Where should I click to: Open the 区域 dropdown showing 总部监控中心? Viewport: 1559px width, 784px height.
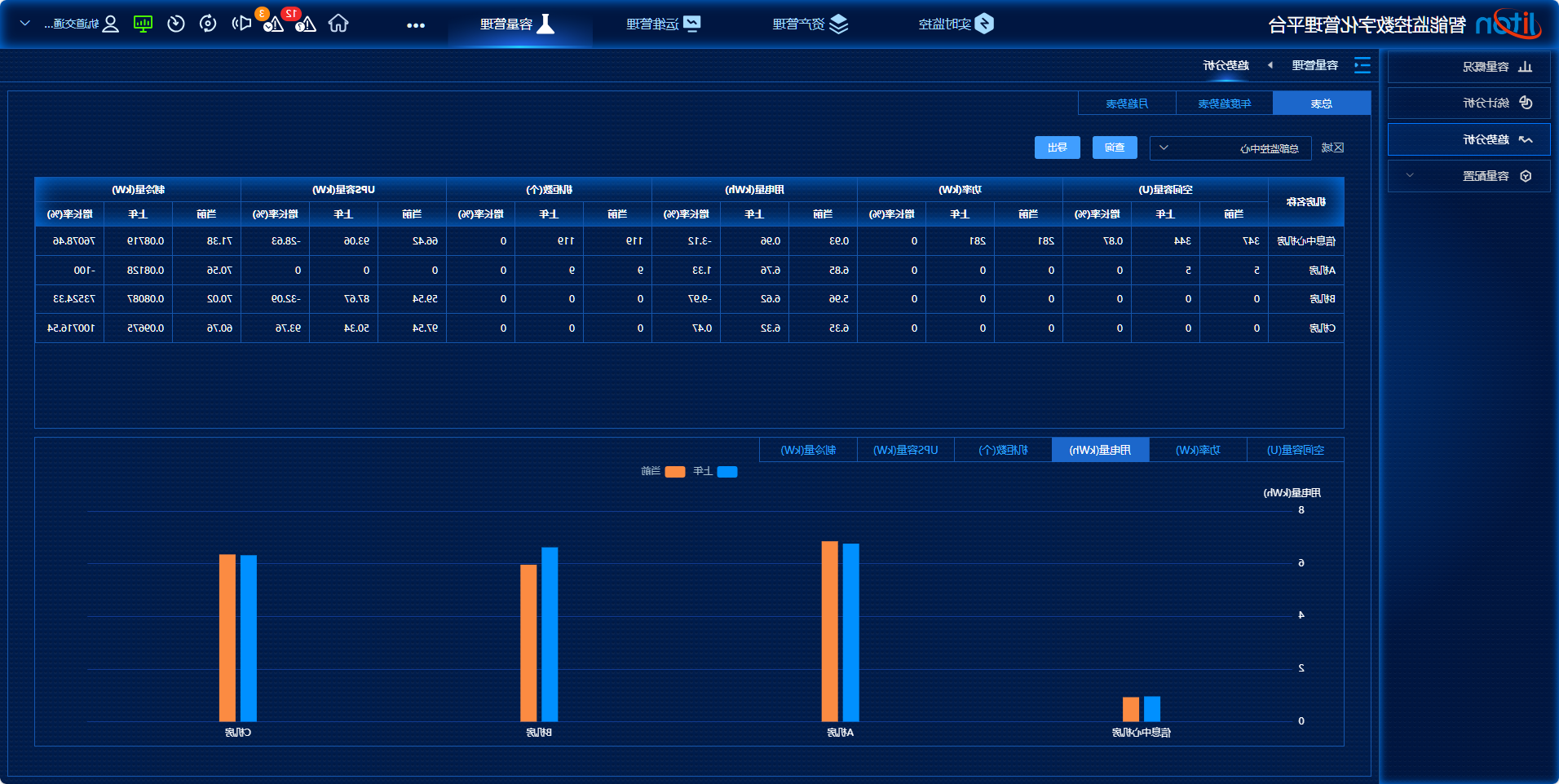(x=1230, y=148)
